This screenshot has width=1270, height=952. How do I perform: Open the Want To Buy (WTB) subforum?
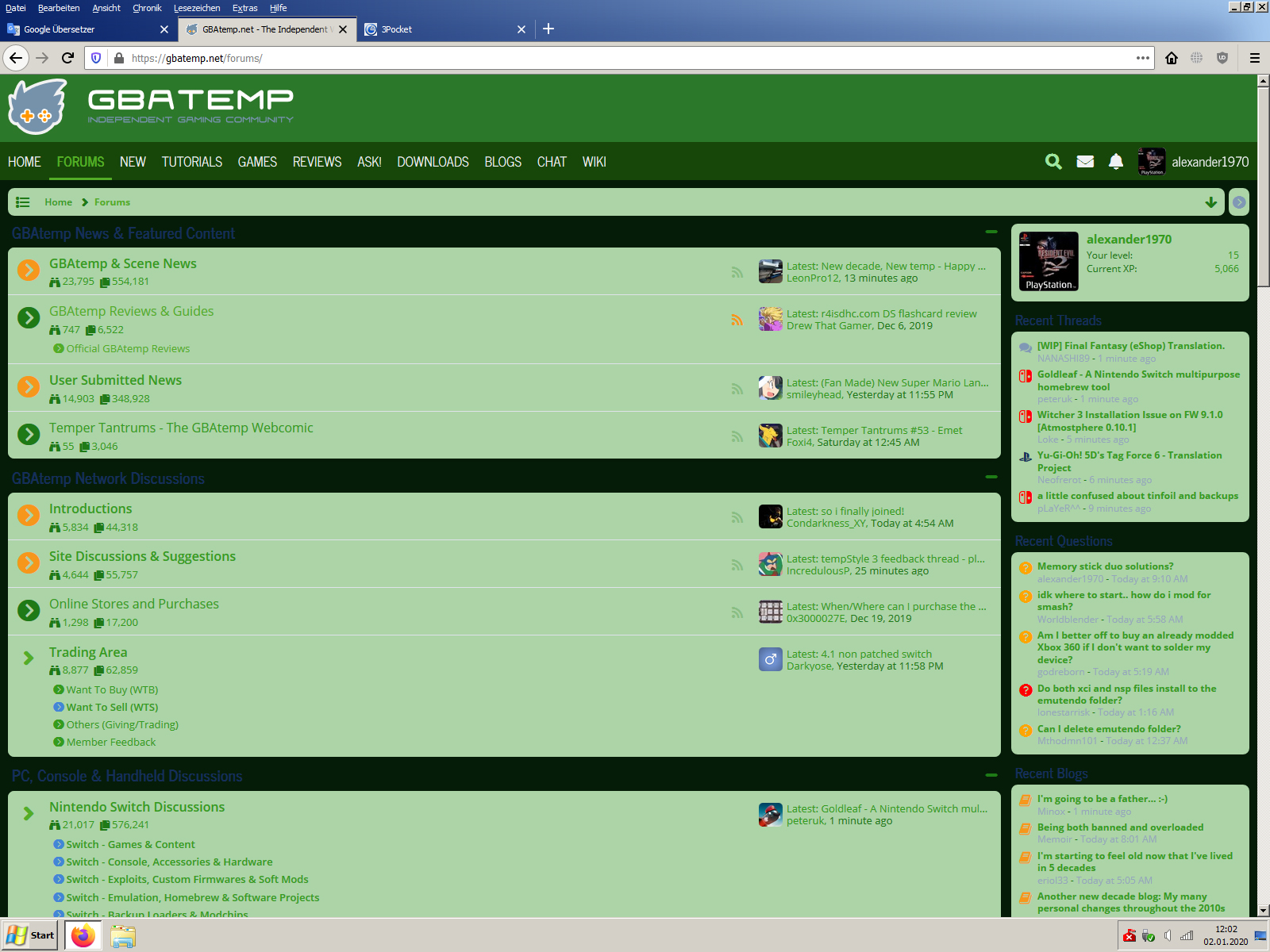112,689
